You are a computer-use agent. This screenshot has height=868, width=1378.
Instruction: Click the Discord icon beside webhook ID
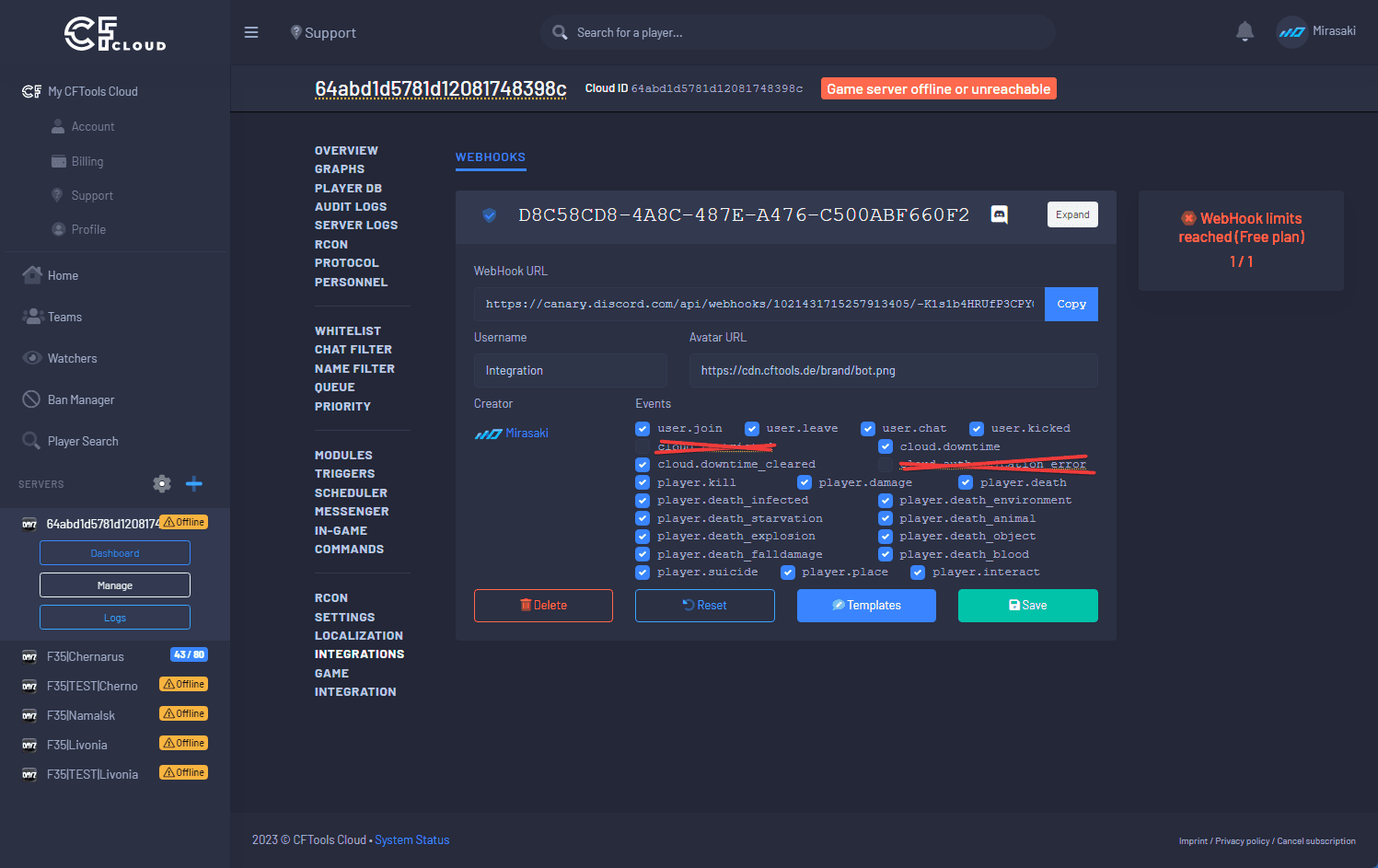pyautogui.click(x=999, y=214)
